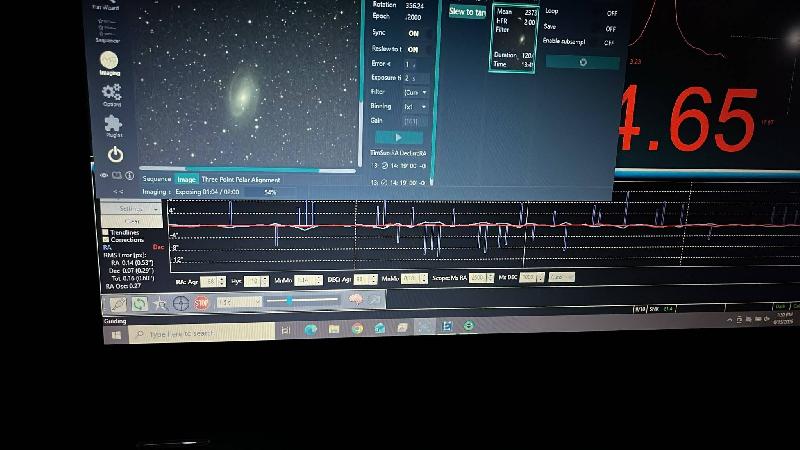Viewport: 800px width, 450px height.
Task: Click the connect equipment icon
Action: 118,304
